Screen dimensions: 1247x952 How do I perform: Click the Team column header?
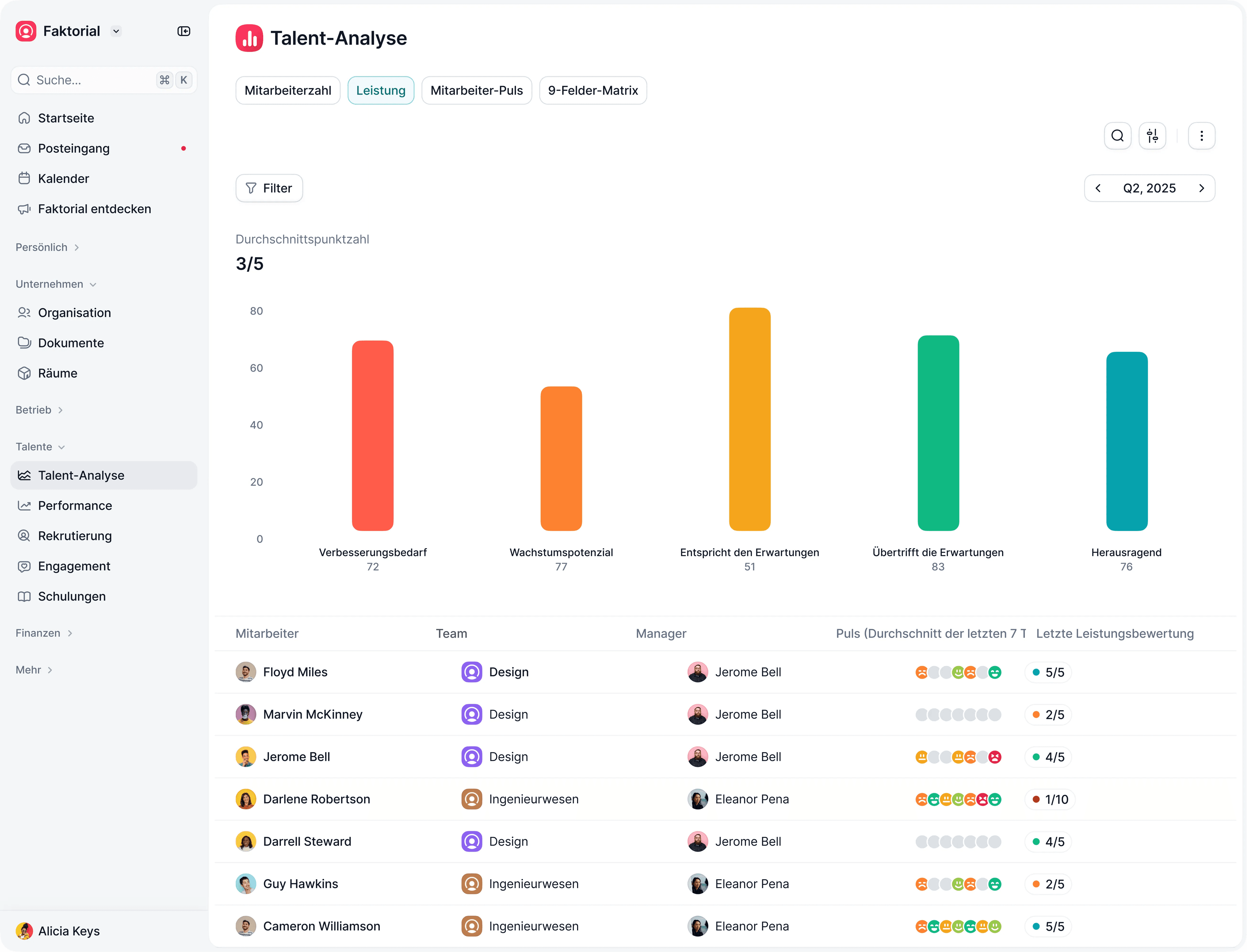[451, 634]
